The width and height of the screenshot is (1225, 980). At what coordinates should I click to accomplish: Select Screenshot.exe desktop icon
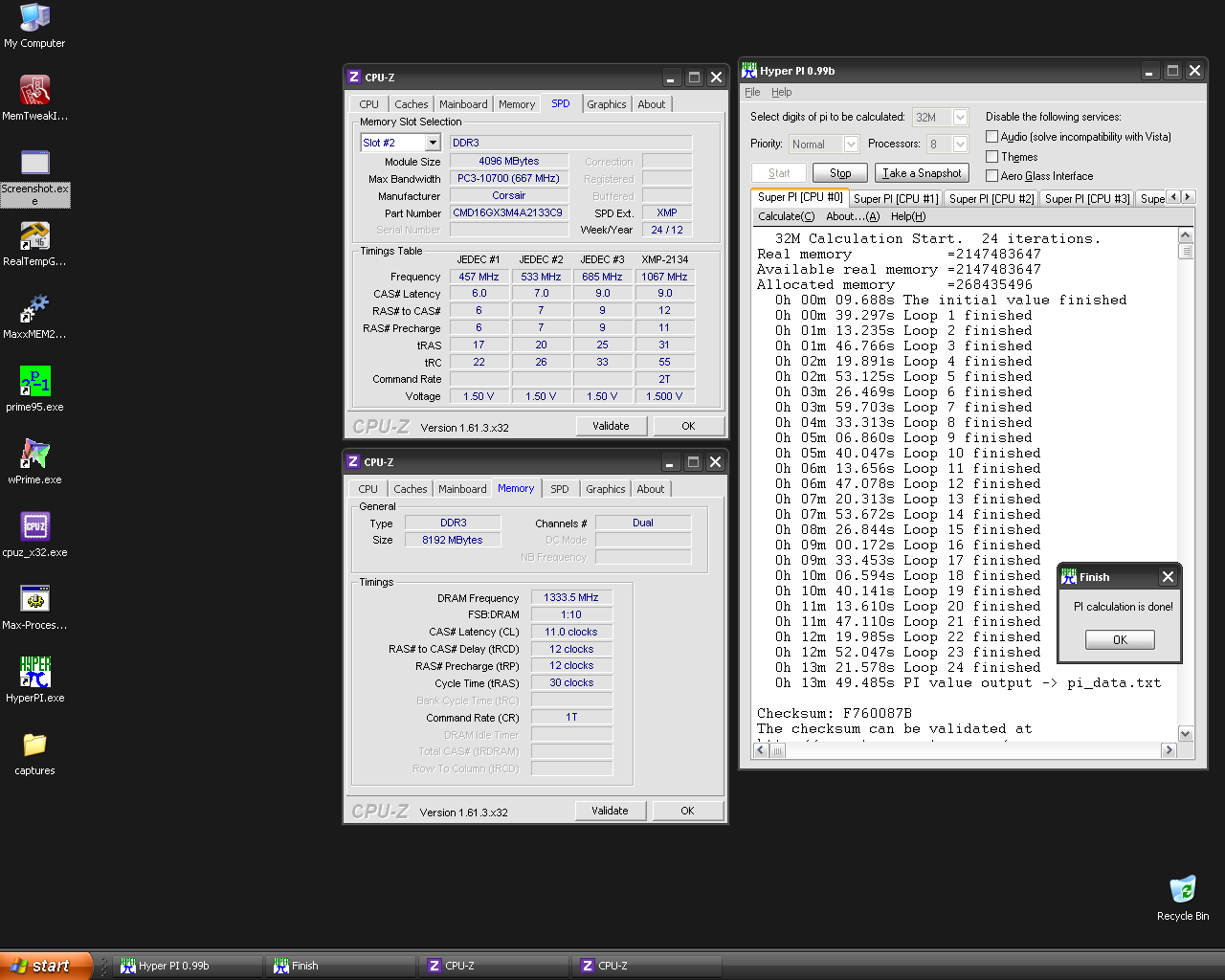click(34, 178)
